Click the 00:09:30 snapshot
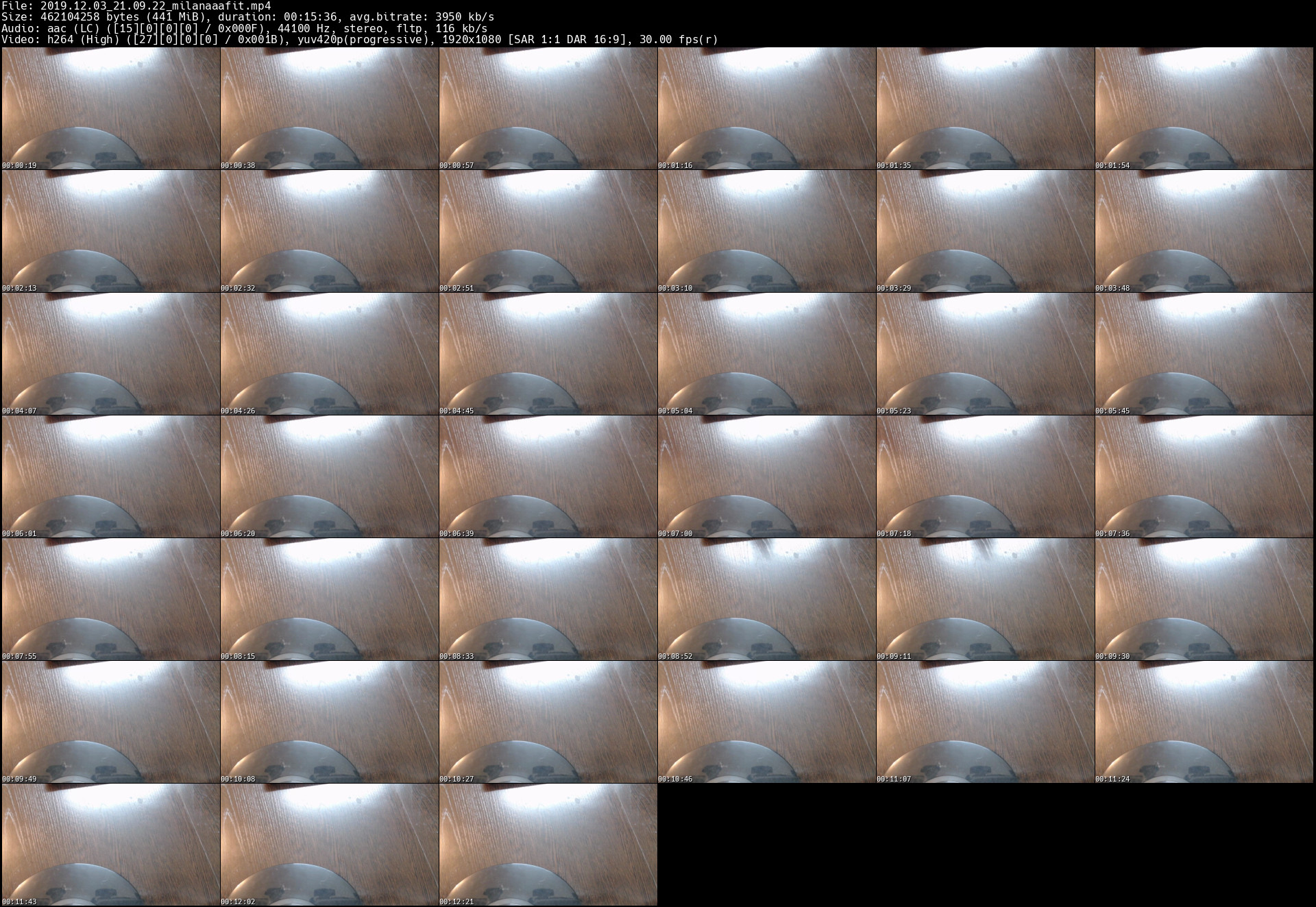 1204,599
